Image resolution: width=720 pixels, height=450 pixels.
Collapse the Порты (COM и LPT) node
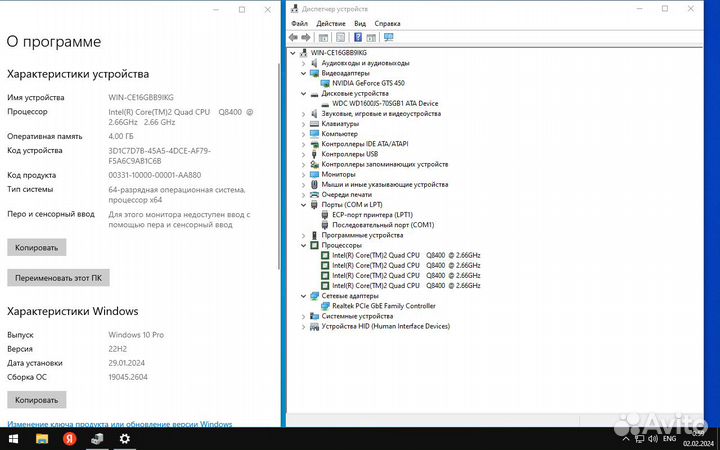point(304,205)
